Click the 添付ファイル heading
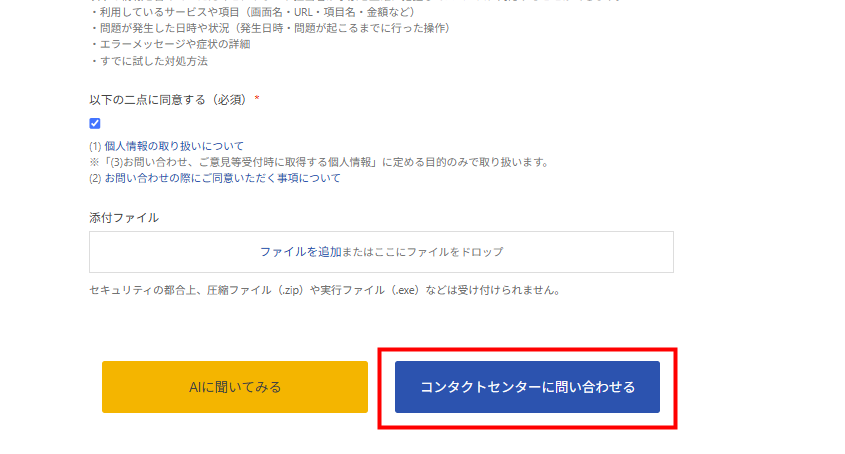Image resolution: width=845 pixels, height=454 pixels. [124, 218]
